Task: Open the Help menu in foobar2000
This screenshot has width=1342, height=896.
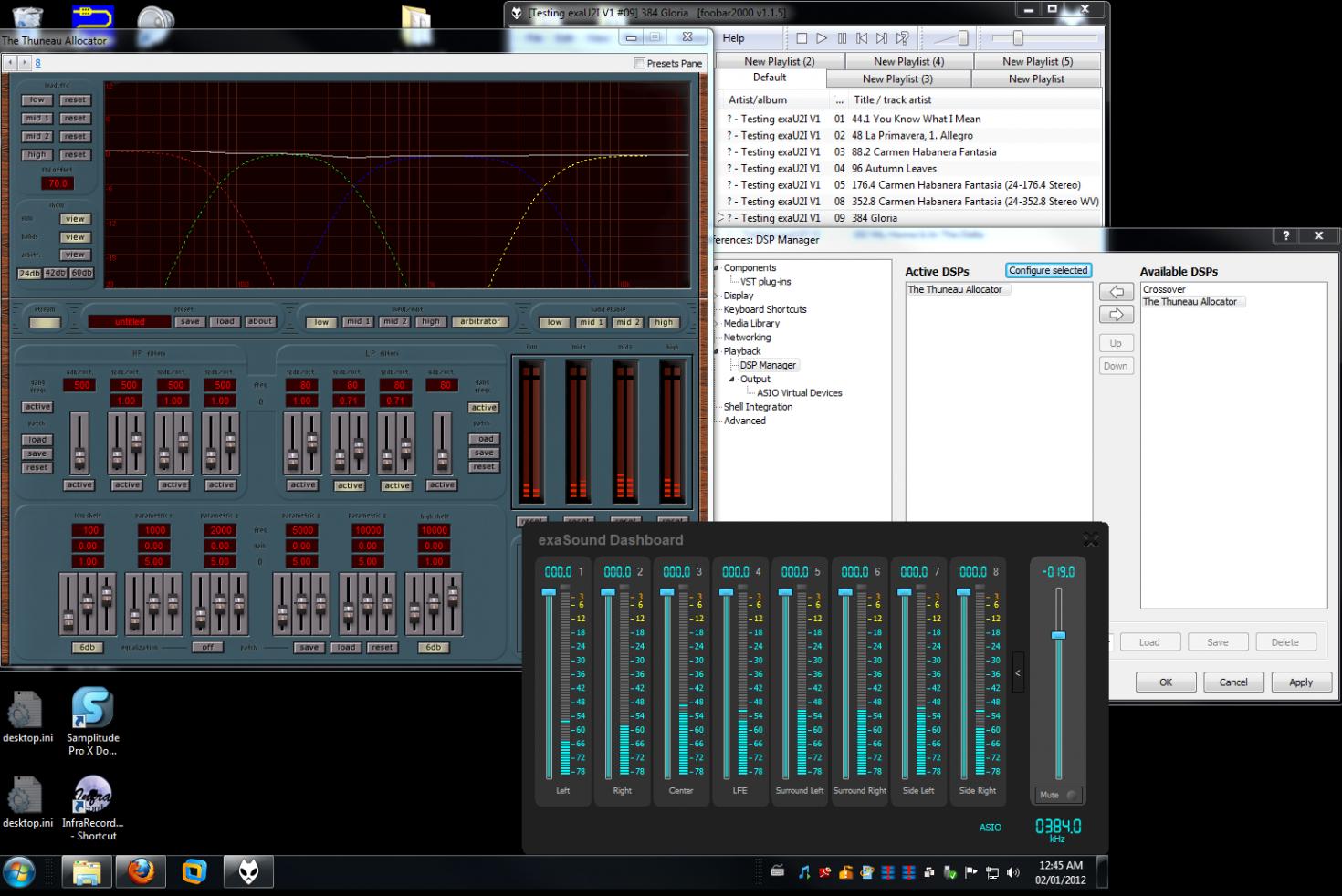Action: [x=733, y=38]
